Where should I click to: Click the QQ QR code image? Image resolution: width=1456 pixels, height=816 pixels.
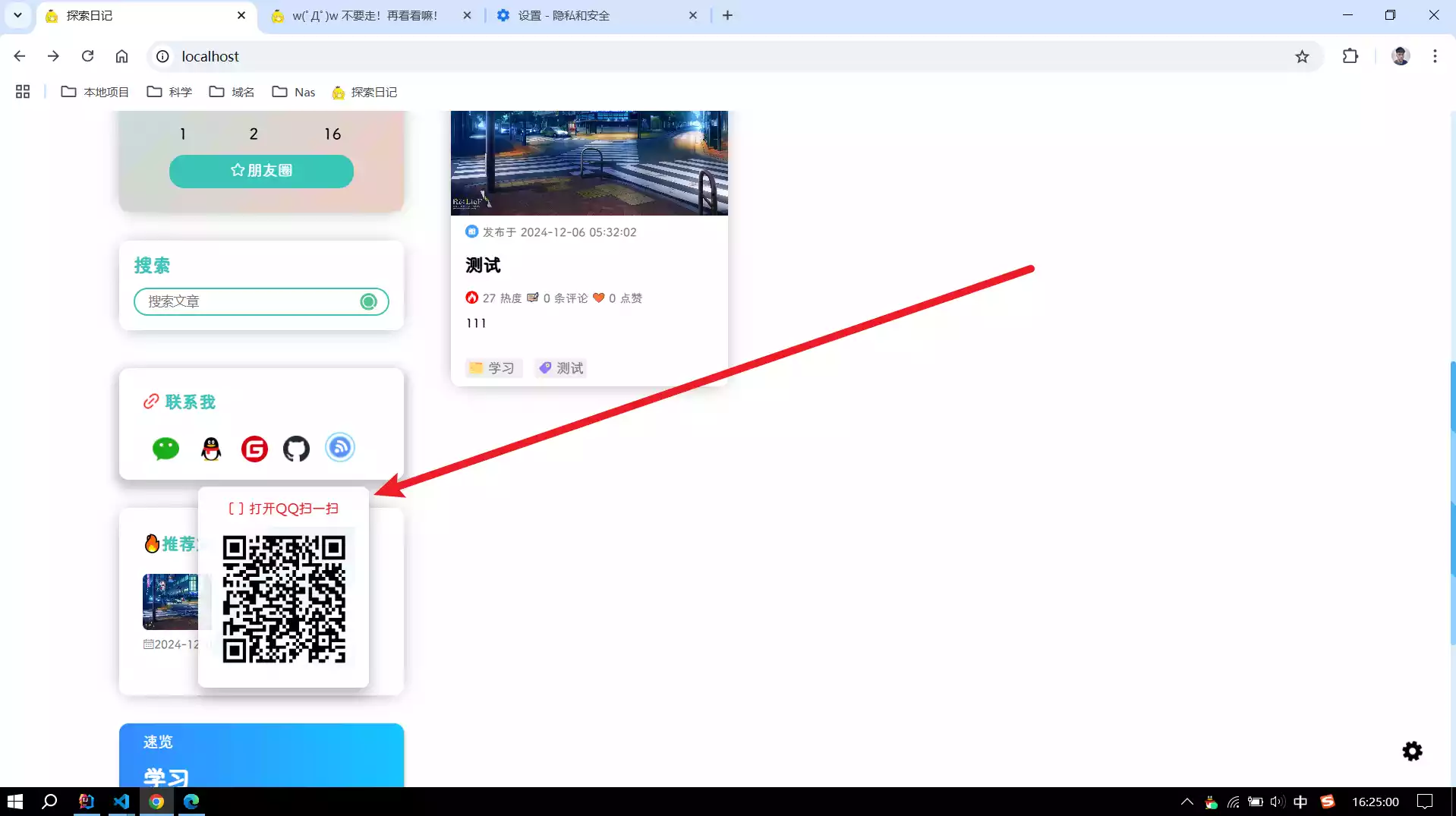coord(284,600)
